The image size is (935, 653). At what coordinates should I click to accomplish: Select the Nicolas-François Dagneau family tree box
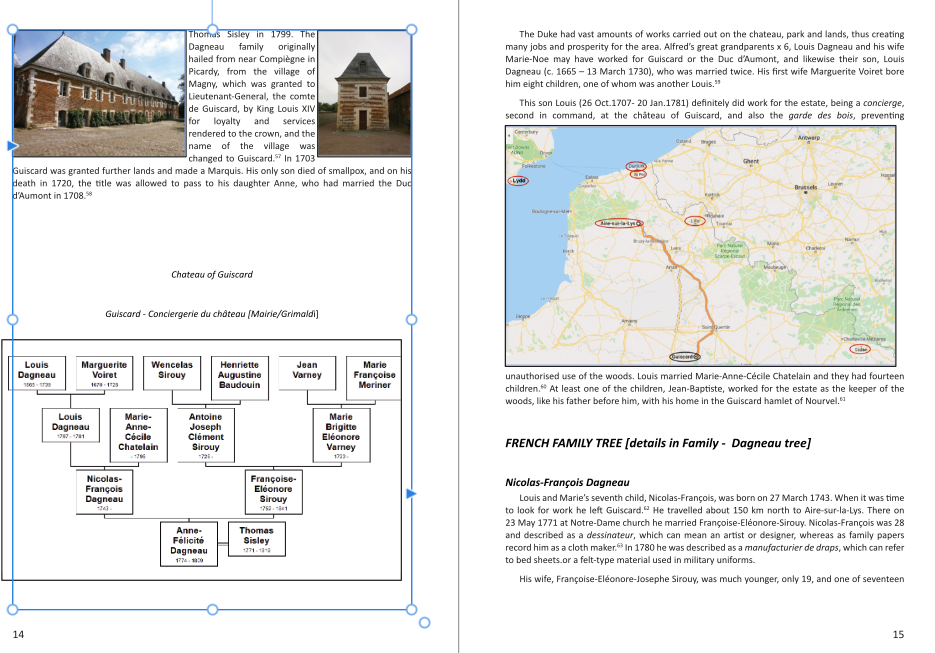click(104, 492)
